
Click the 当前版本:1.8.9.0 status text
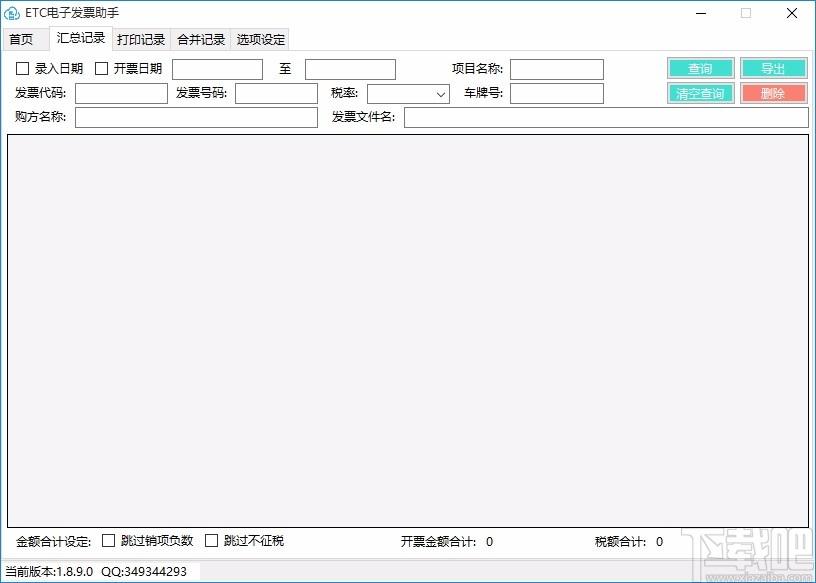click(x=49, y=572)
